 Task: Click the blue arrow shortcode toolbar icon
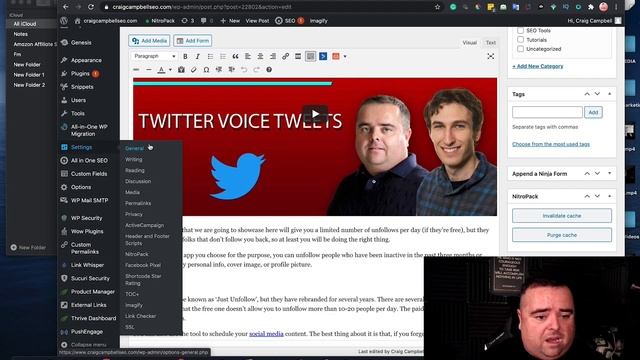[323, 56]
